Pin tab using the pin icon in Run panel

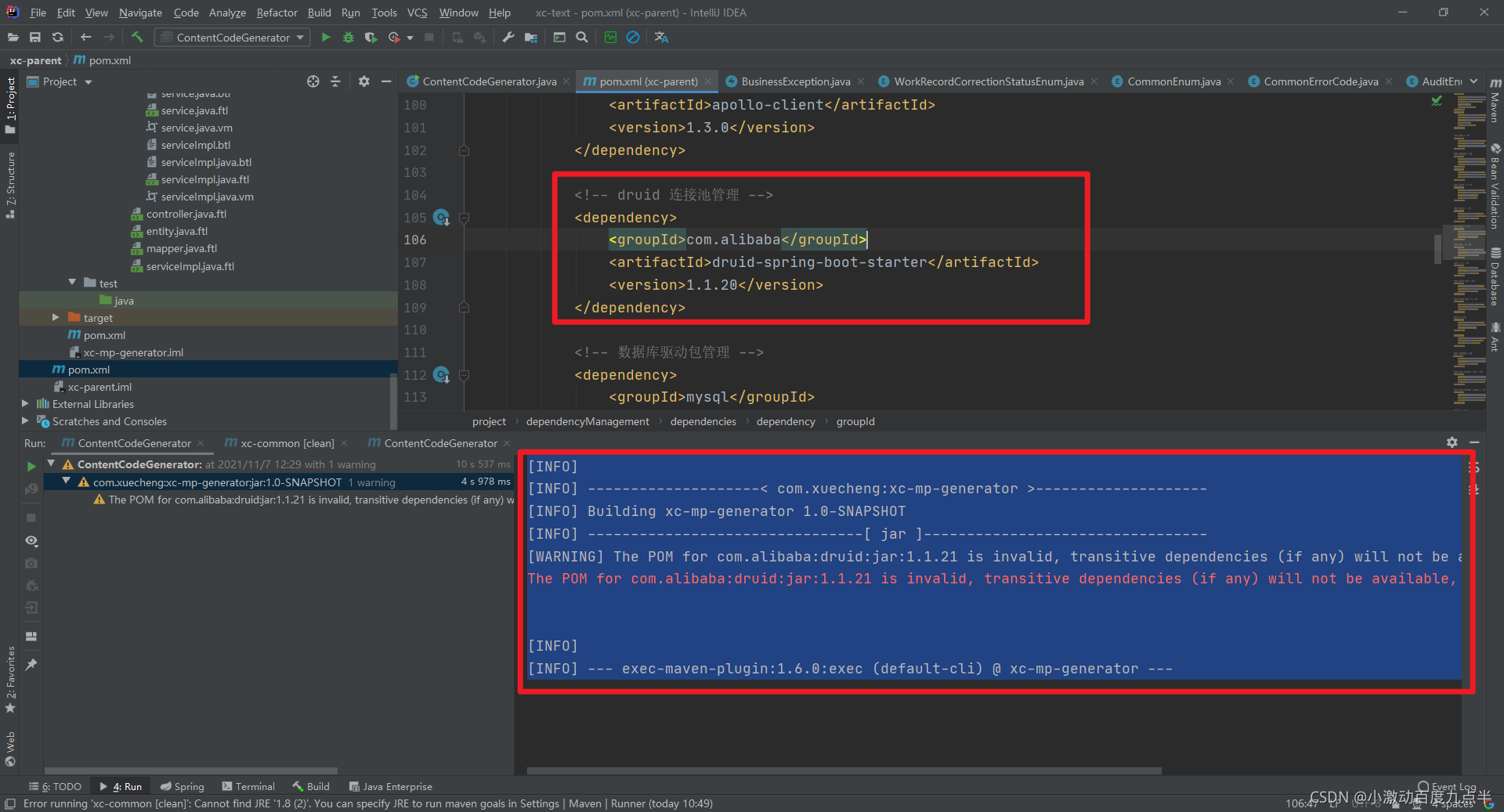click(31, 664)
